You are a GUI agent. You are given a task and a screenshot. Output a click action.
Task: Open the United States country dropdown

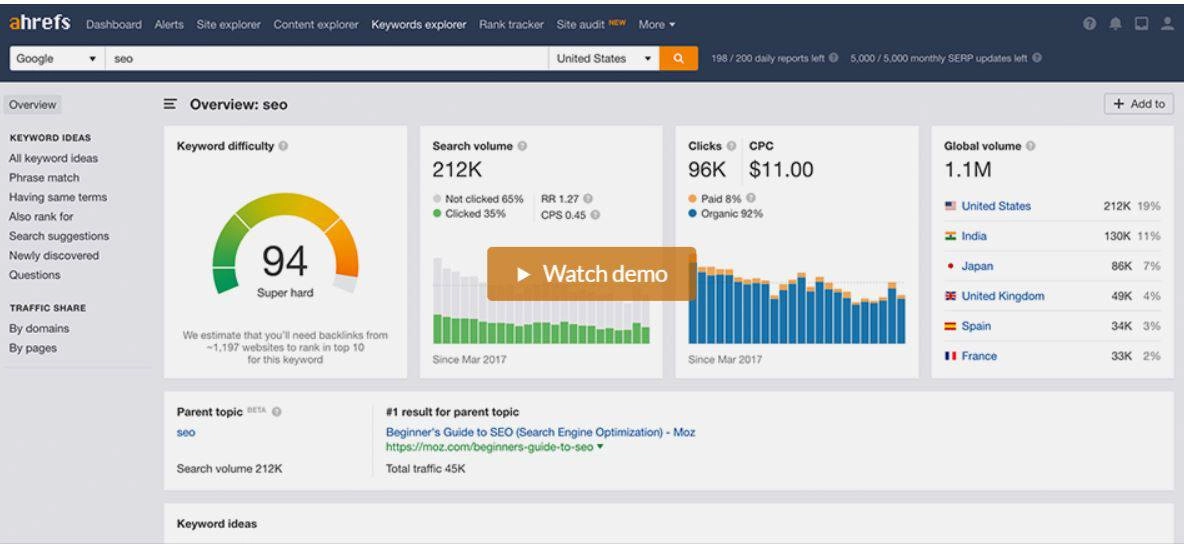(604, 58)
